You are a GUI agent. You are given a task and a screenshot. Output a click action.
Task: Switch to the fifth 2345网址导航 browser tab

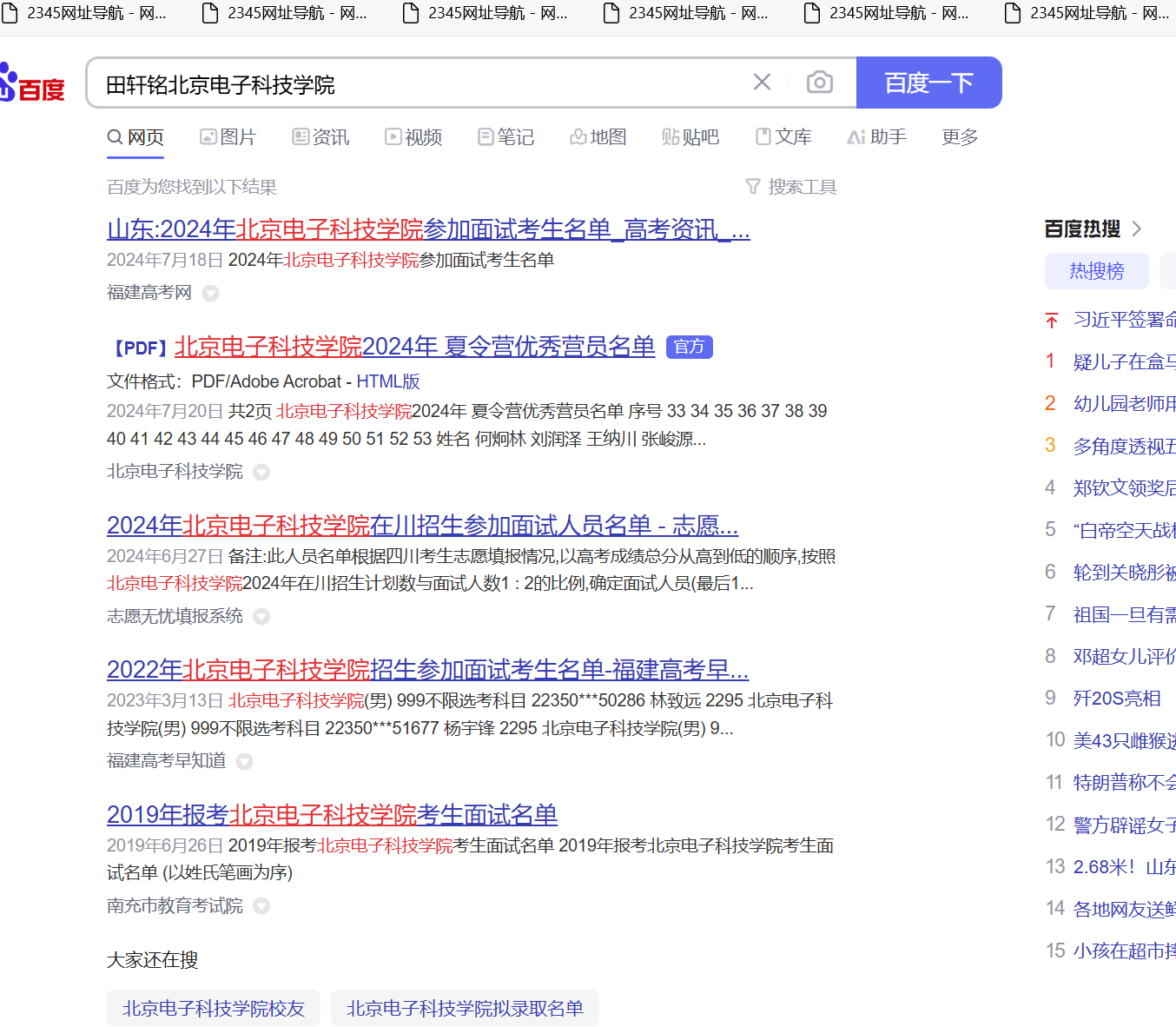887,13
